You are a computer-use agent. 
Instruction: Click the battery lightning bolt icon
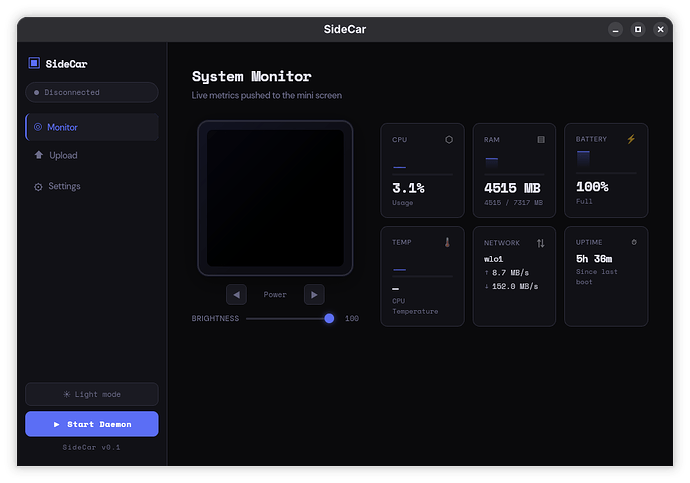(x=631, y=140)
